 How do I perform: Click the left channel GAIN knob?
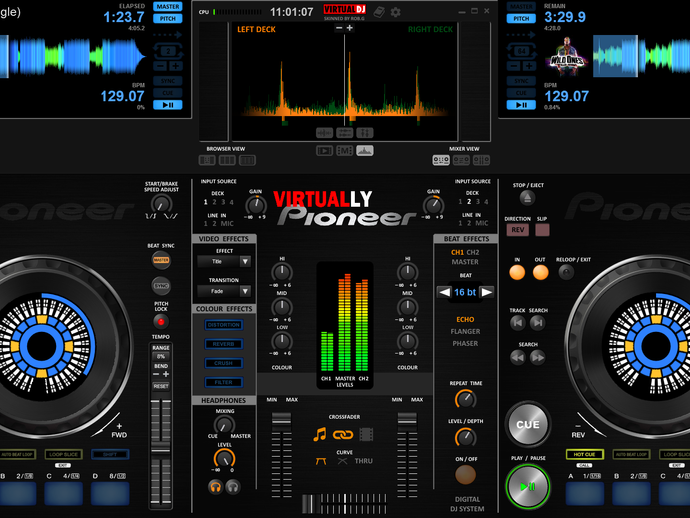click(x=255, y=205)
